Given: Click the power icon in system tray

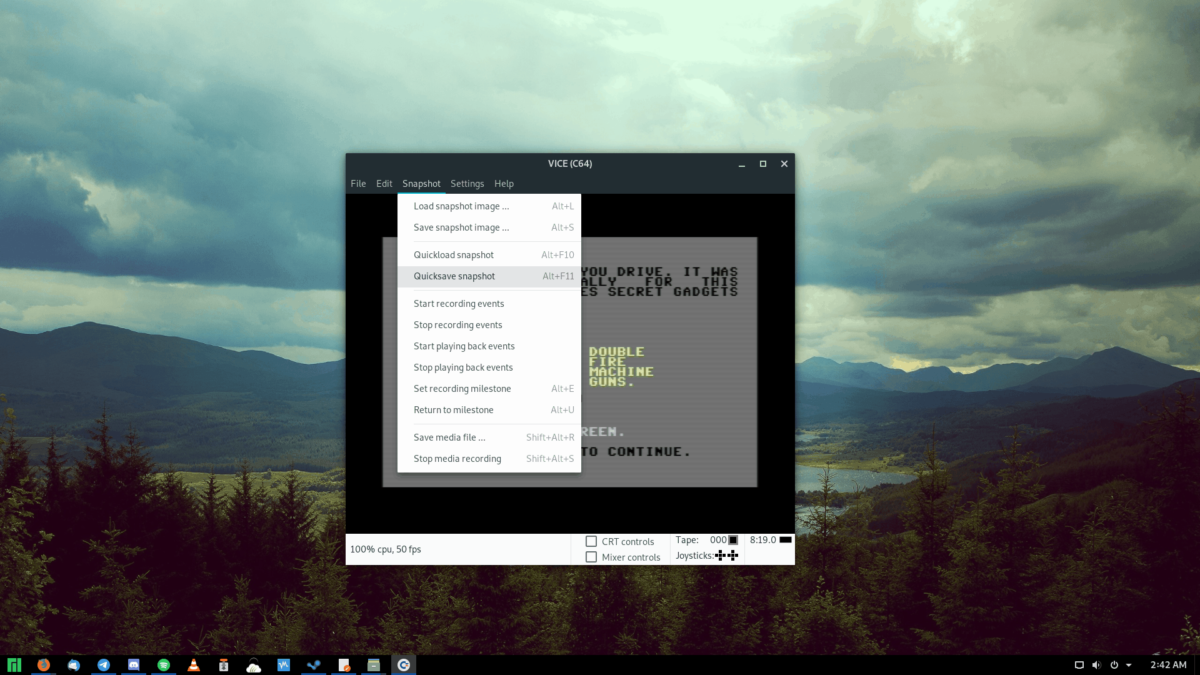Looking at the screenshot, I should (x=1113, y=665).
